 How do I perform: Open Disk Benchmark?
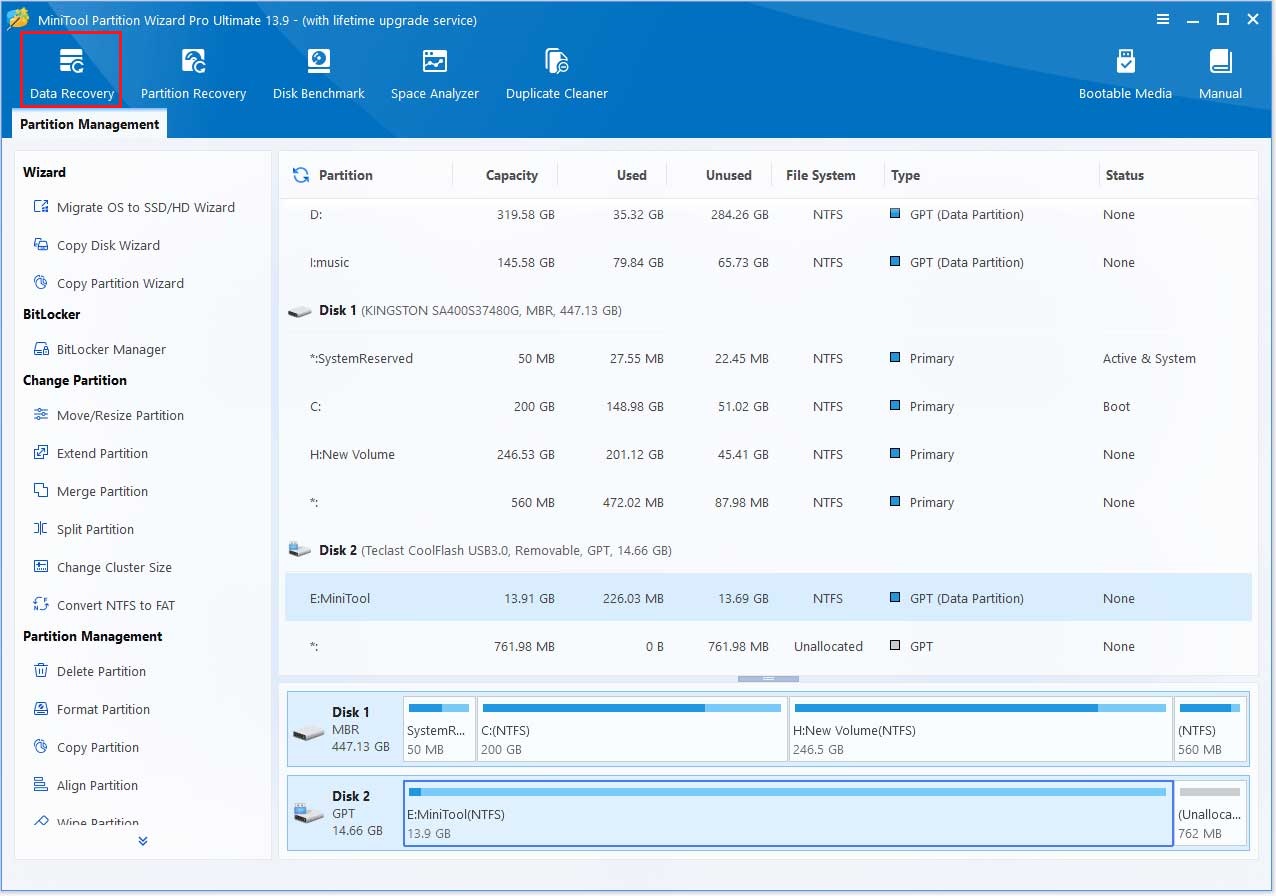click(318, 73)
